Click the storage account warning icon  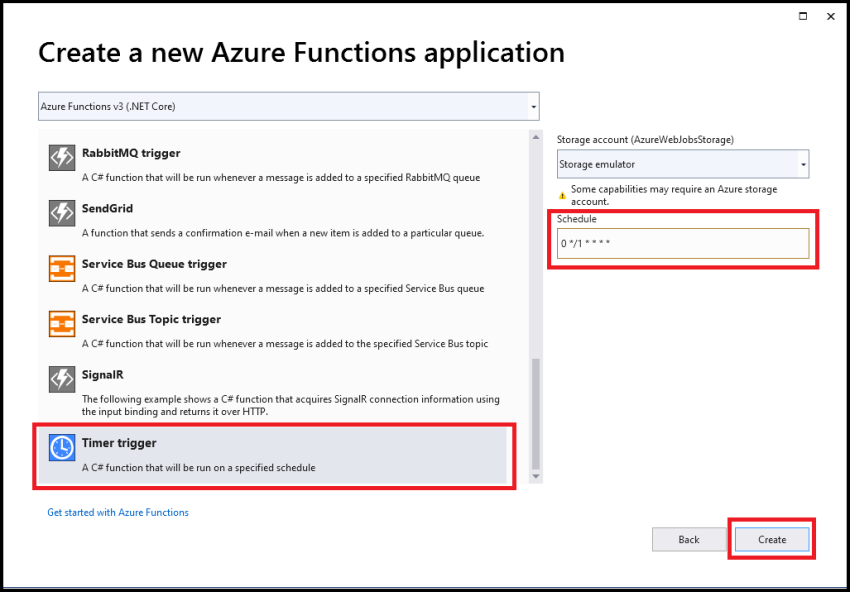(x=562, y=194)
